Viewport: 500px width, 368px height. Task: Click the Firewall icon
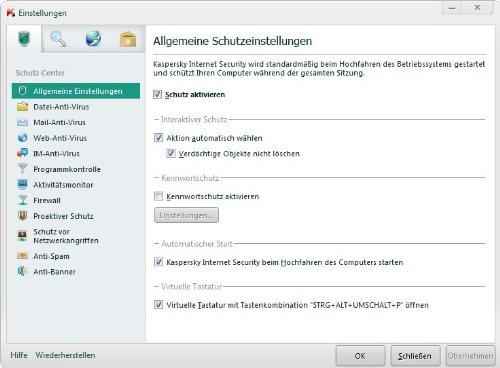[x=22, y=200]
